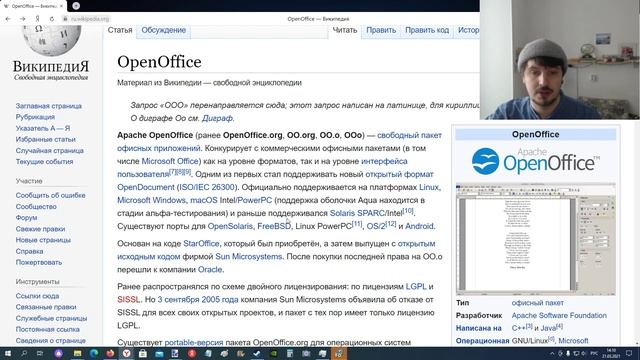The width and height of the screenshot is (640, 360).
Task: Open the volume control in system tray
Action: 583,353
